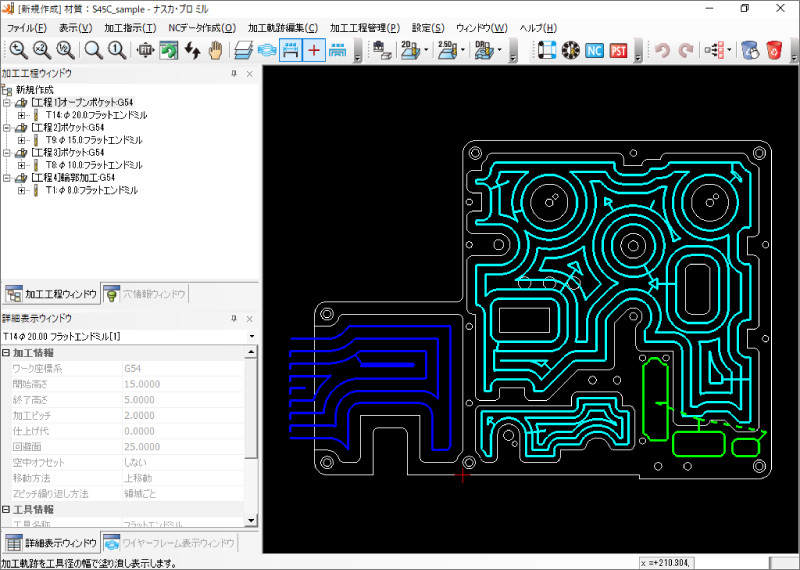Screen dimensions: 800x570
Task: Click the 2D machining instruction icon
Action: click(x=410, y=50)
